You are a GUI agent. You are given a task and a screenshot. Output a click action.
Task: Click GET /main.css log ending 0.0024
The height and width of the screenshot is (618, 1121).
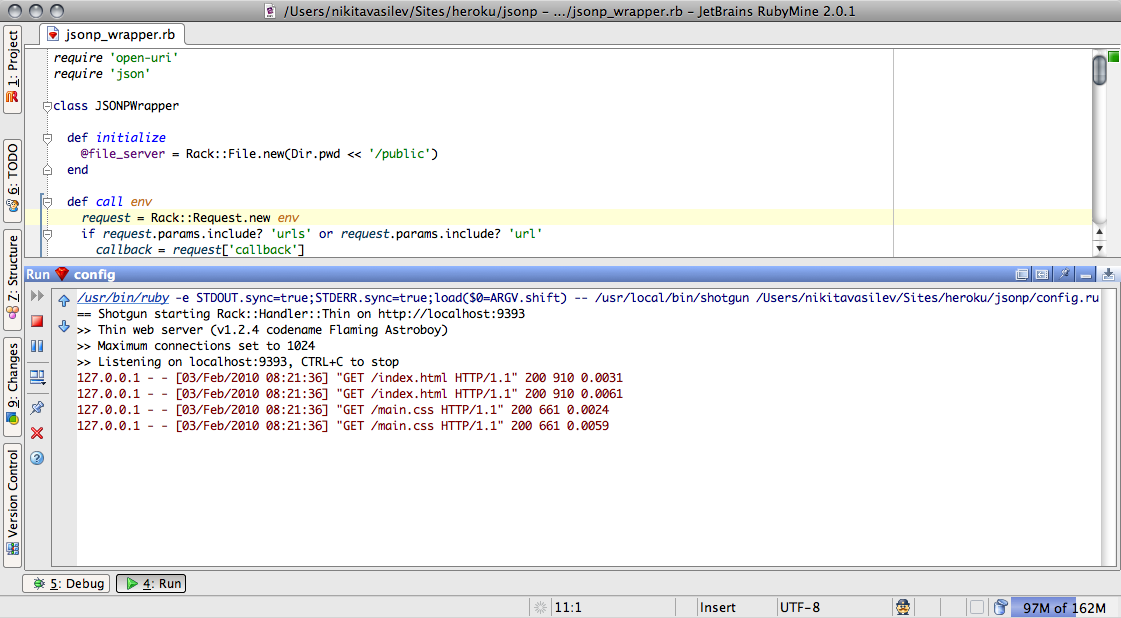(343, 410)
